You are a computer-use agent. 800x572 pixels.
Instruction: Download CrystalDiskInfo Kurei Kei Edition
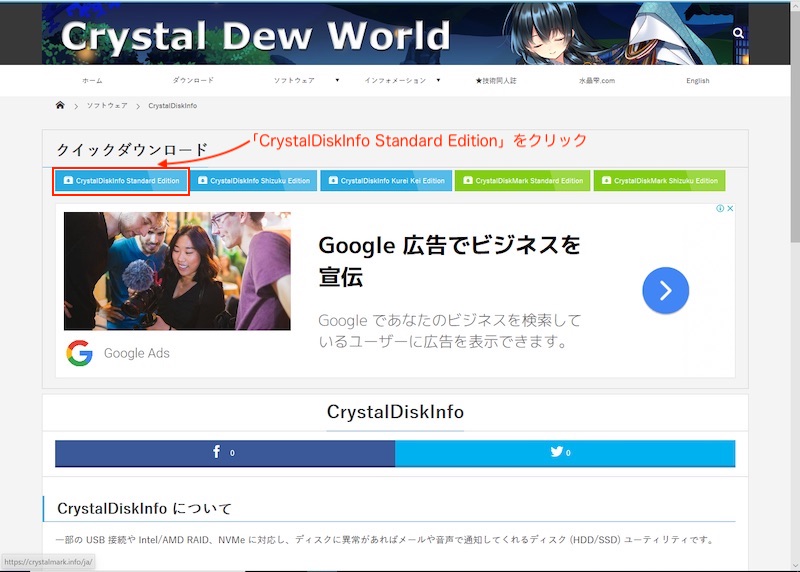click(x=386, y=181)
